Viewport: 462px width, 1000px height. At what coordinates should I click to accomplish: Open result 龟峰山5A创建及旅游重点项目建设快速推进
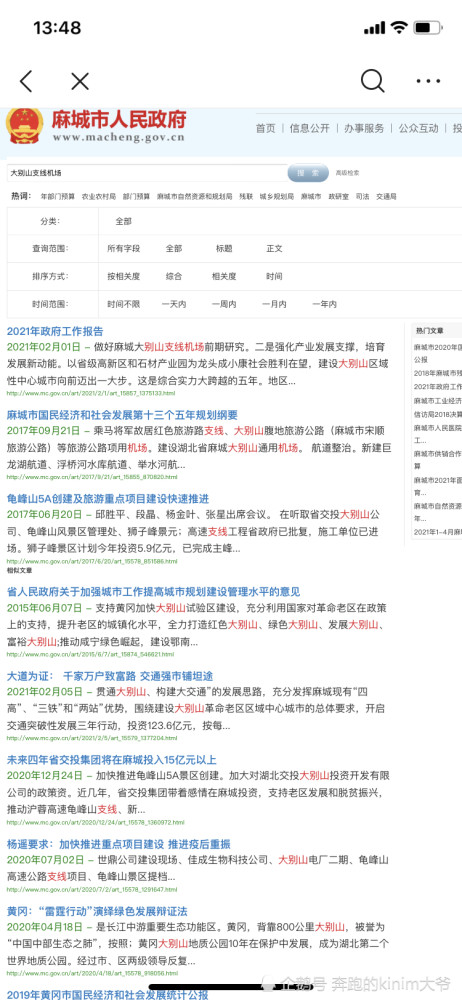point(108,499)
